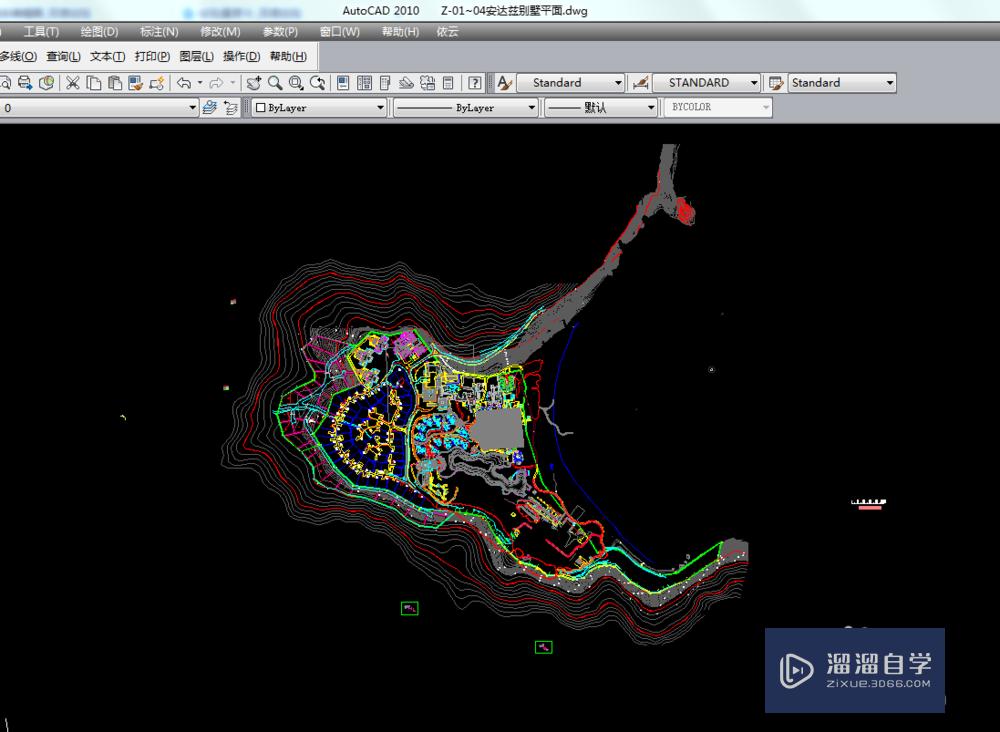The height and width of the screenshot is (732, 1000).
Task: Open the ByLayer color dropdown
Action: [x=319, y=108]
